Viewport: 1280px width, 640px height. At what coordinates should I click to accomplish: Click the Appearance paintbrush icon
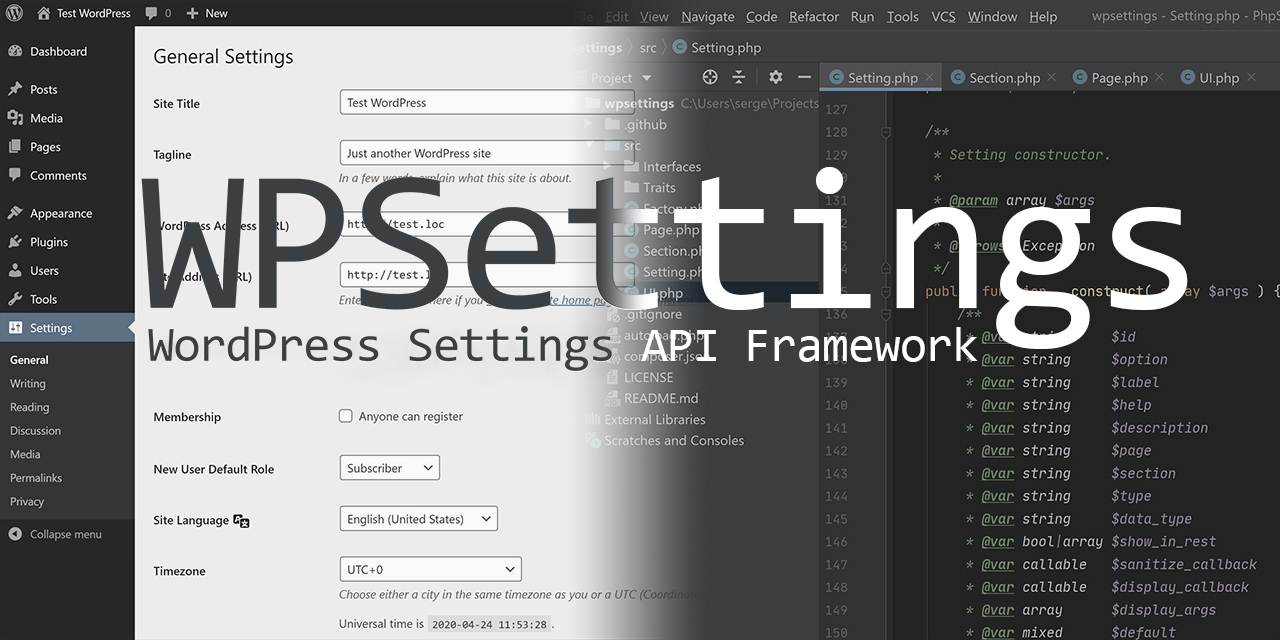pos(16,212)
